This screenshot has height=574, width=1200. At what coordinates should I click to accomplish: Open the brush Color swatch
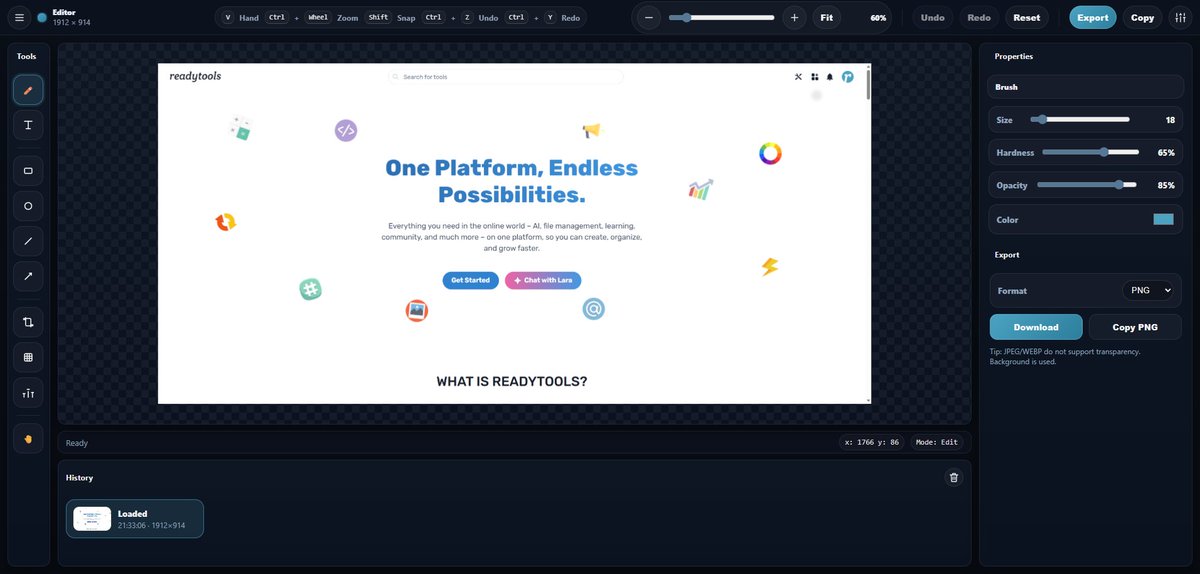click(1163, 219)
